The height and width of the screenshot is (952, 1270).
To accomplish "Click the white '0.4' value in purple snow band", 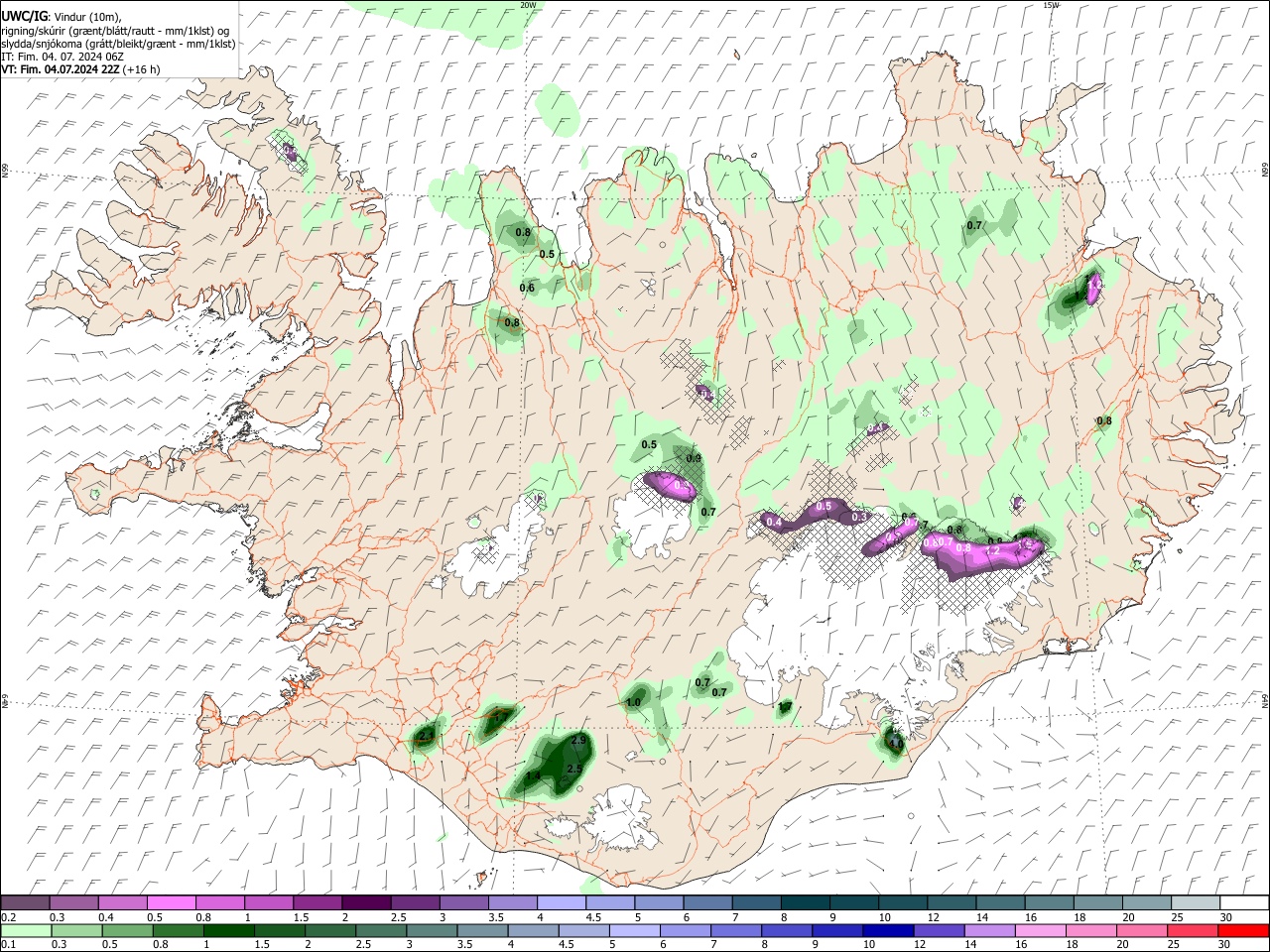I will point(775,522).
